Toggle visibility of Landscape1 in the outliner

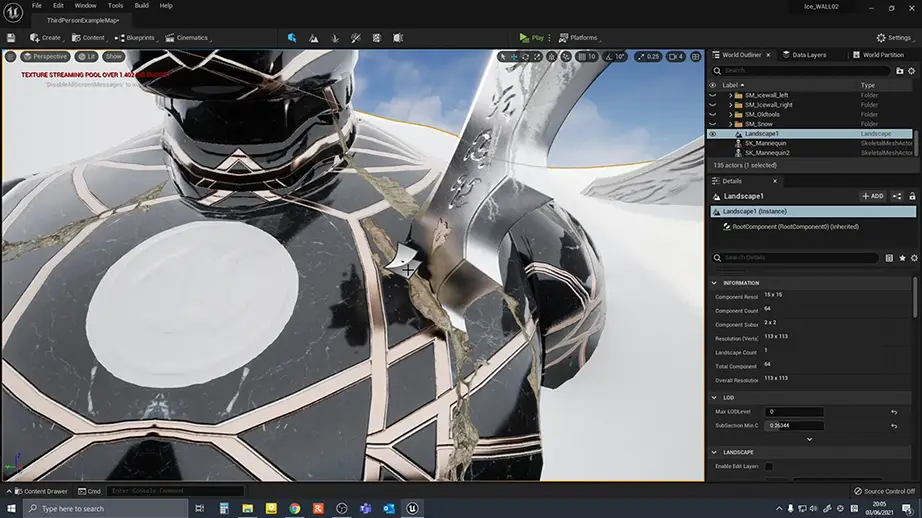coord(712,133)
